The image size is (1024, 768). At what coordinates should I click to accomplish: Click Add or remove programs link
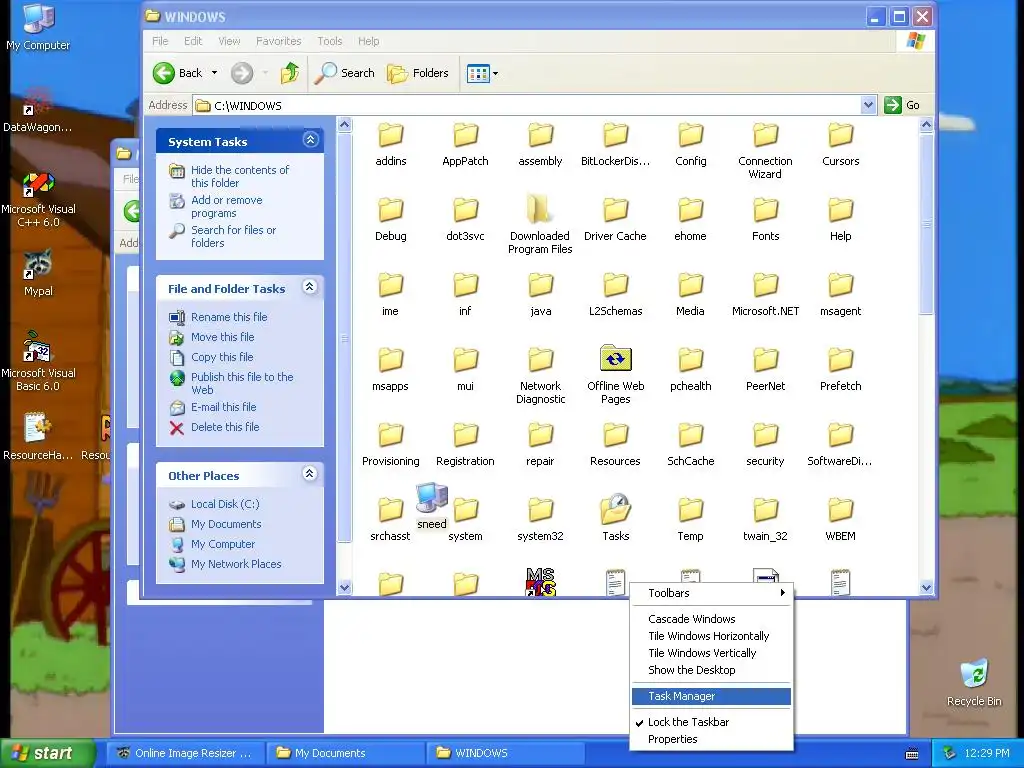[227, 206]
